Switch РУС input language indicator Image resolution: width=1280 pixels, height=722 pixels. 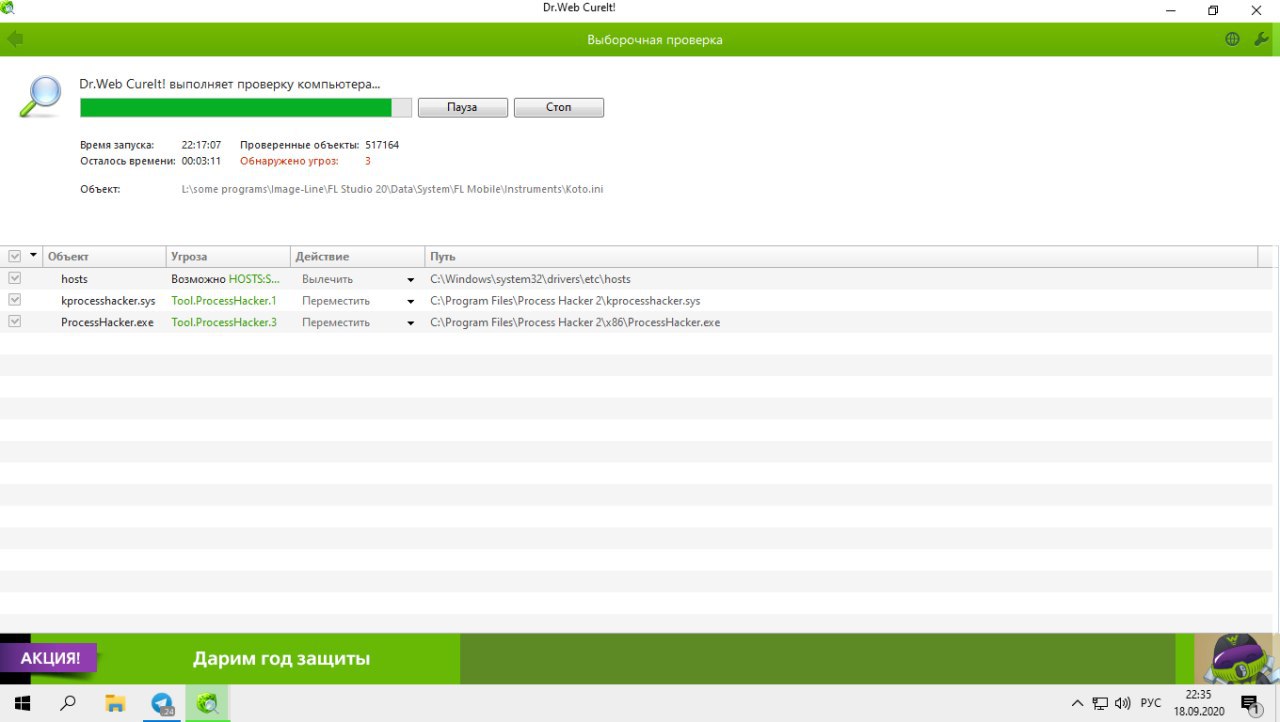[1151, 703]
